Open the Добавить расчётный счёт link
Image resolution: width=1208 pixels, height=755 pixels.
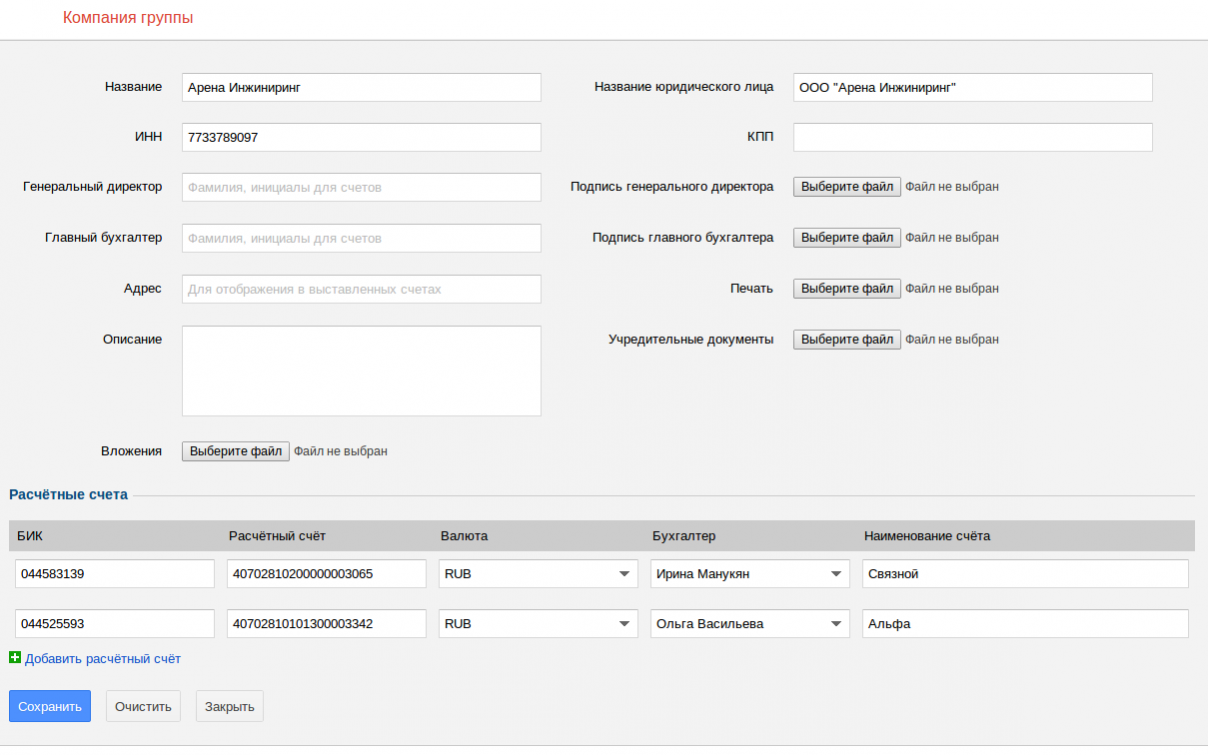click(x=103, y=659)
